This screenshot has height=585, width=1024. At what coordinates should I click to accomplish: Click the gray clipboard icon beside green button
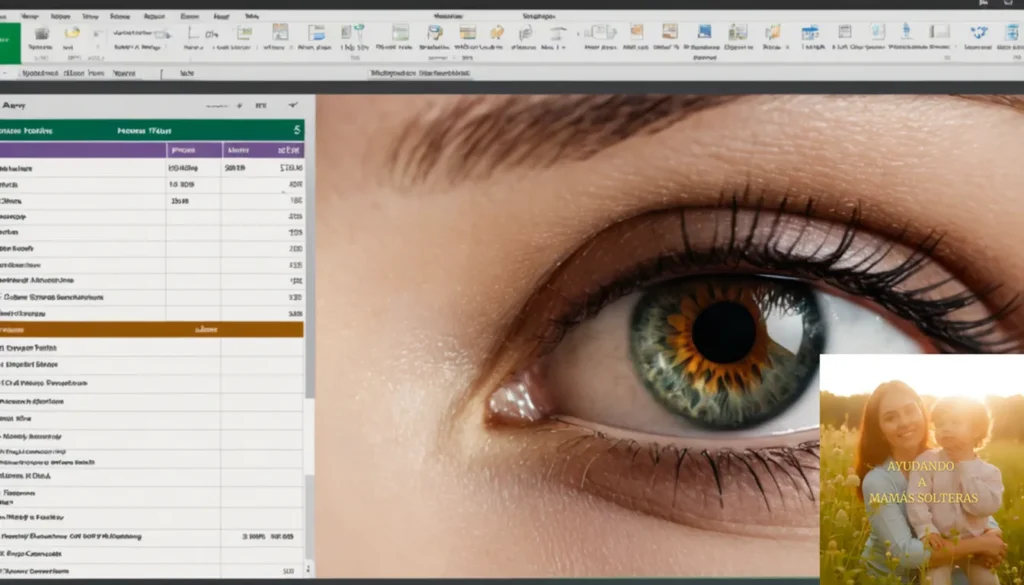41,34
